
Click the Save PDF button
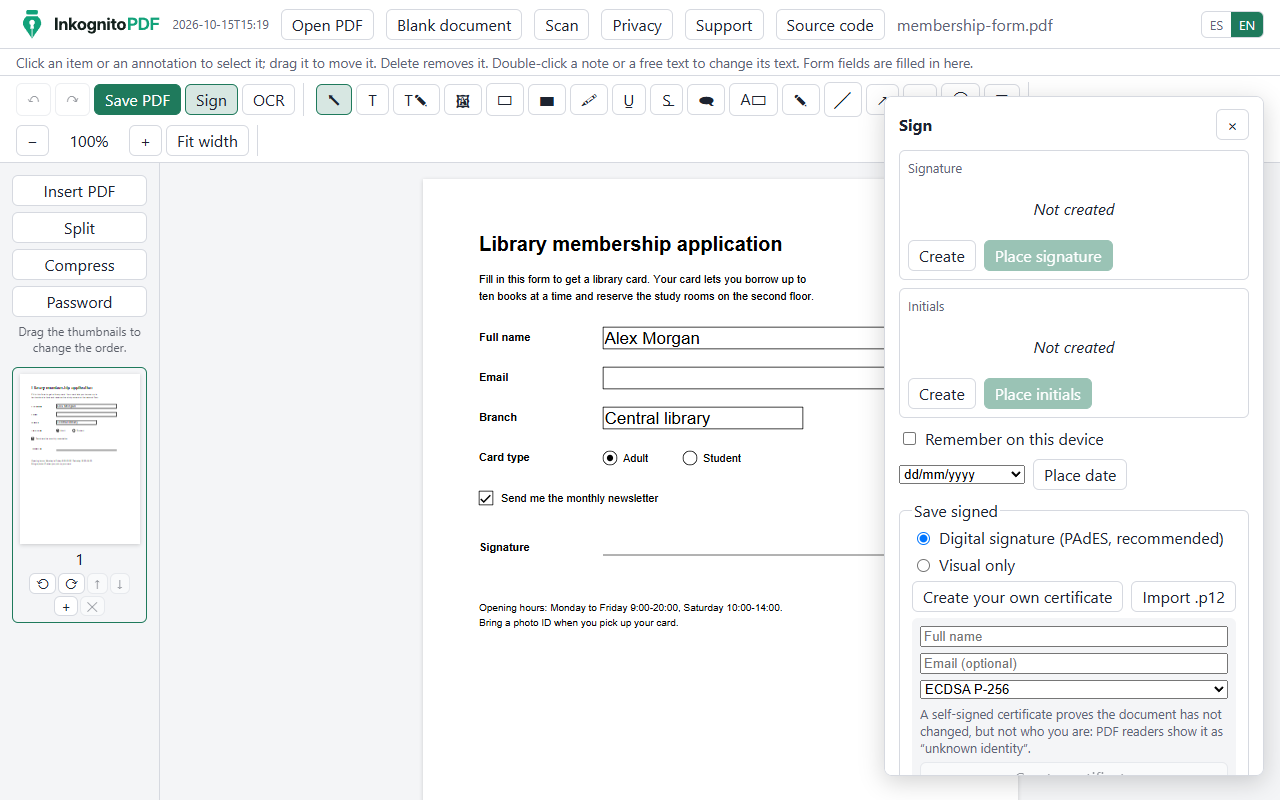(x=138, y=100)
